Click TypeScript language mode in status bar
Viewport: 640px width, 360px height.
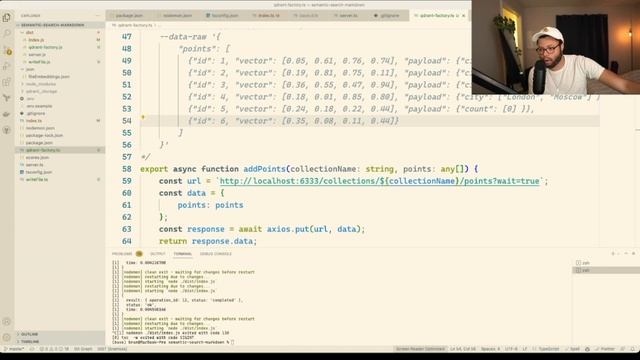click(x=548, y=349)
